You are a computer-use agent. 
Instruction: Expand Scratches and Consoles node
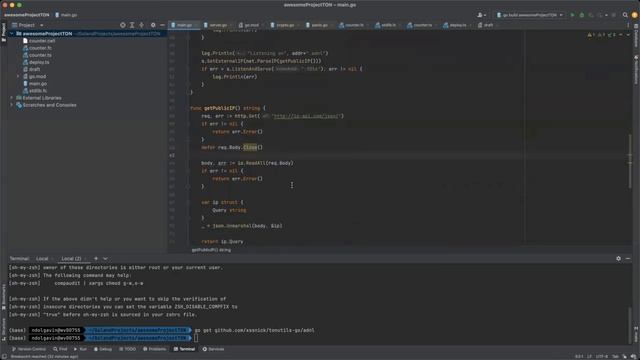coord(12,105)
